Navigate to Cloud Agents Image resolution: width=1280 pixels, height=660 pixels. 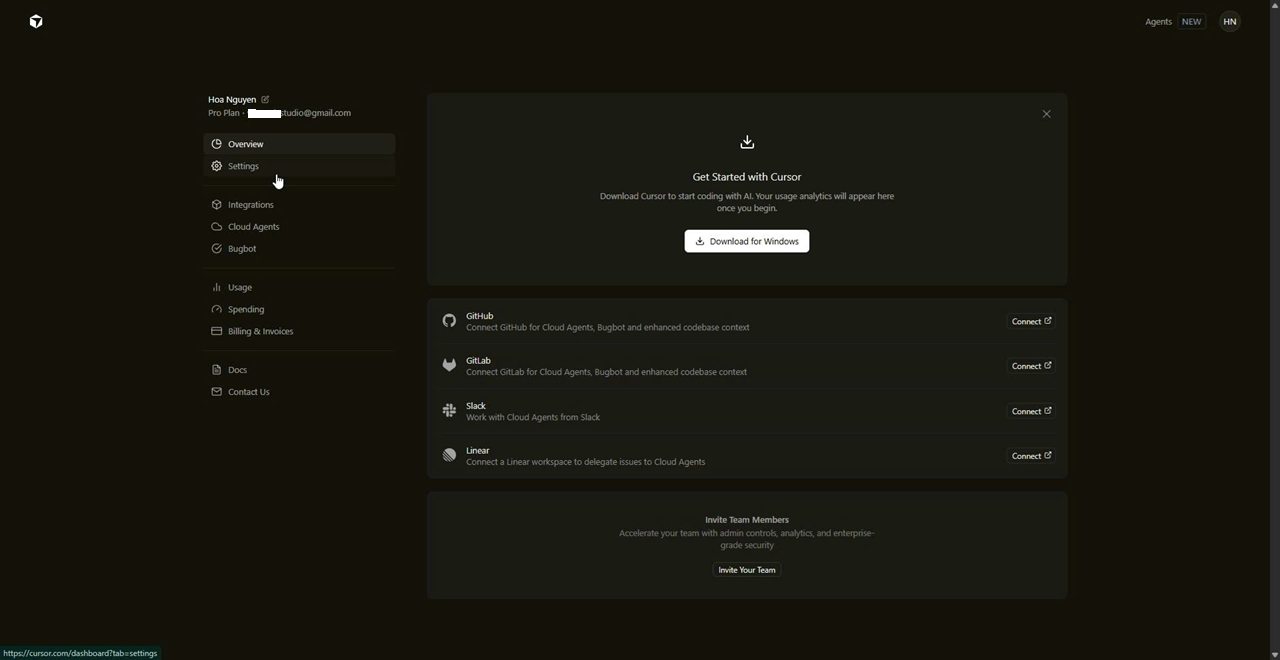(x=299, y=227)
